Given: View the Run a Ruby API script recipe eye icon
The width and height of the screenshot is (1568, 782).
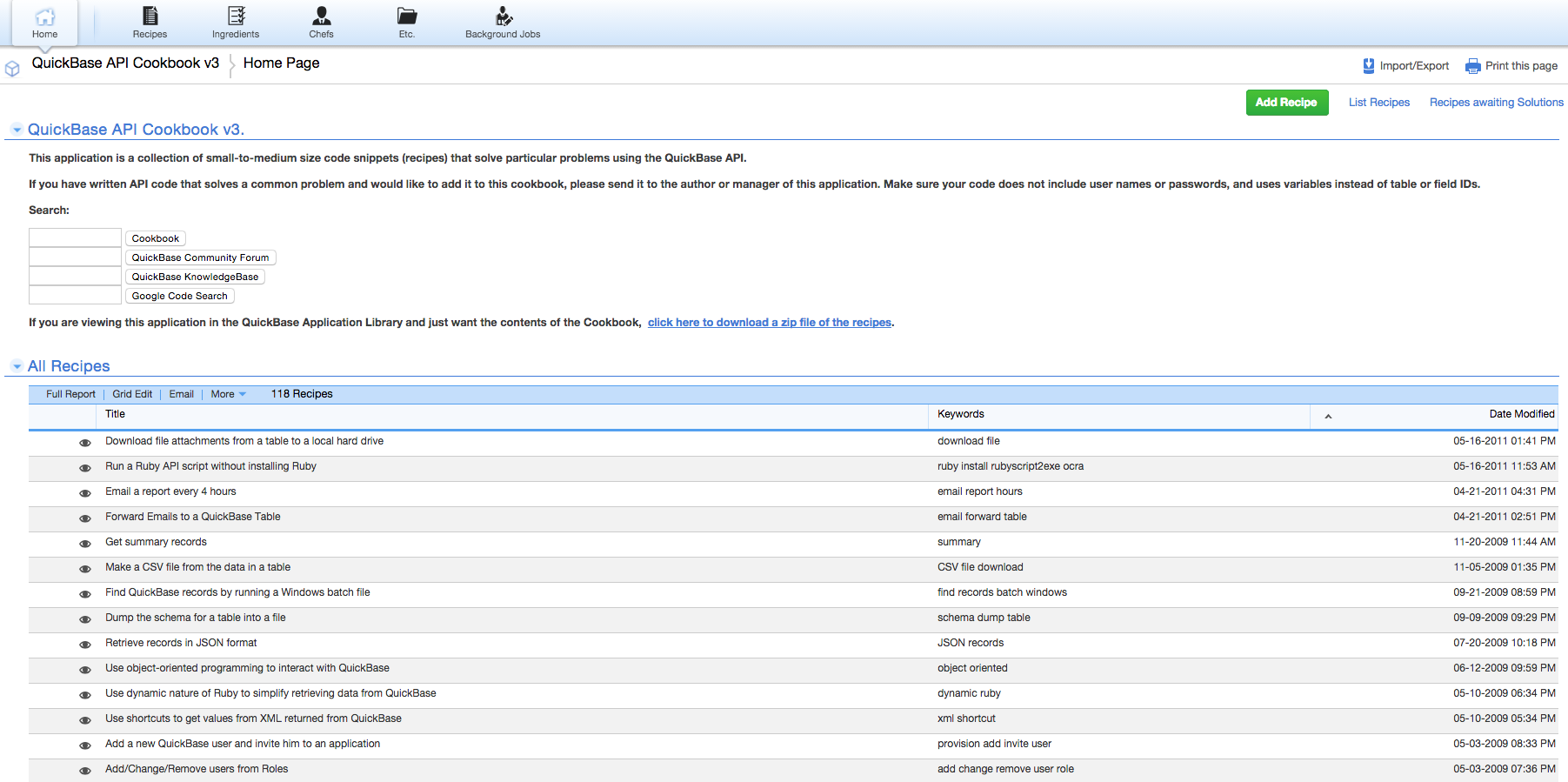Looking at the screenshot, I should (x=85, y=468).
